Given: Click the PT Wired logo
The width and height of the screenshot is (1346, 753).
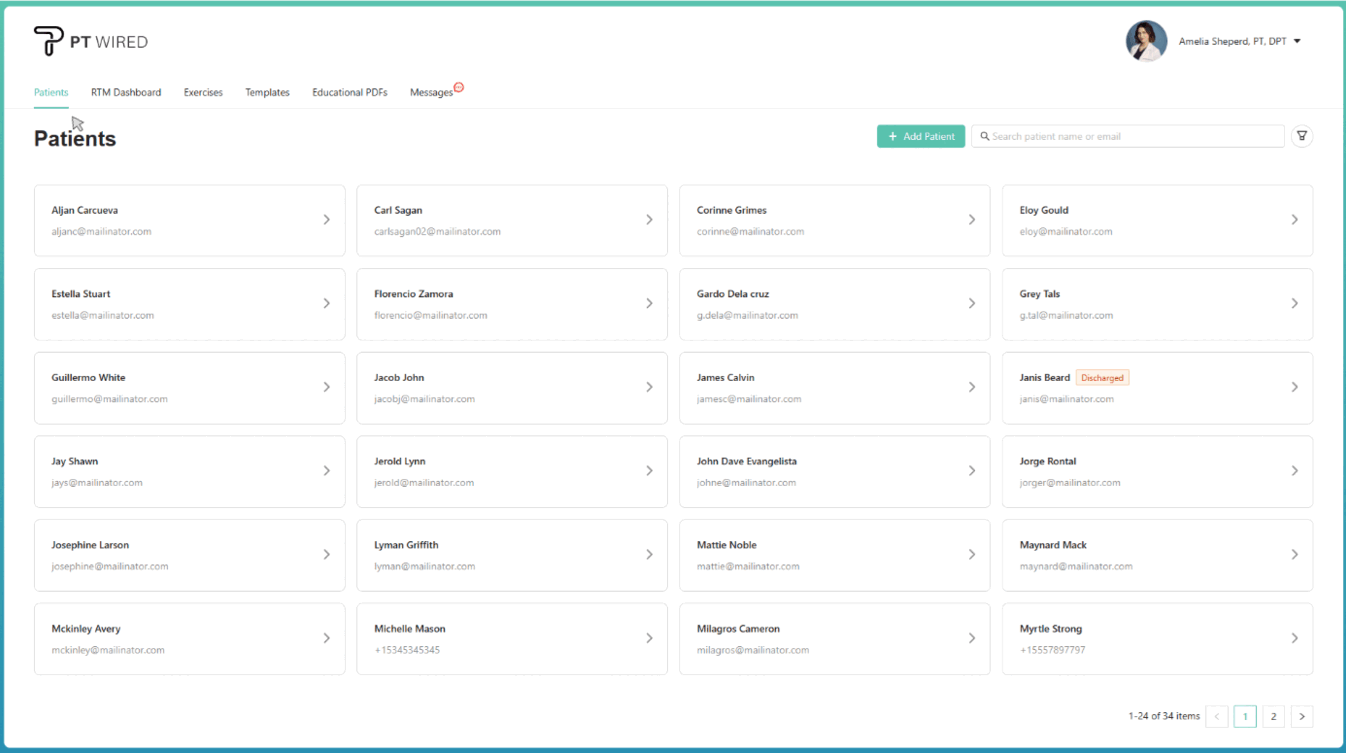Looking at the screenshot, I should click(90, 41).
